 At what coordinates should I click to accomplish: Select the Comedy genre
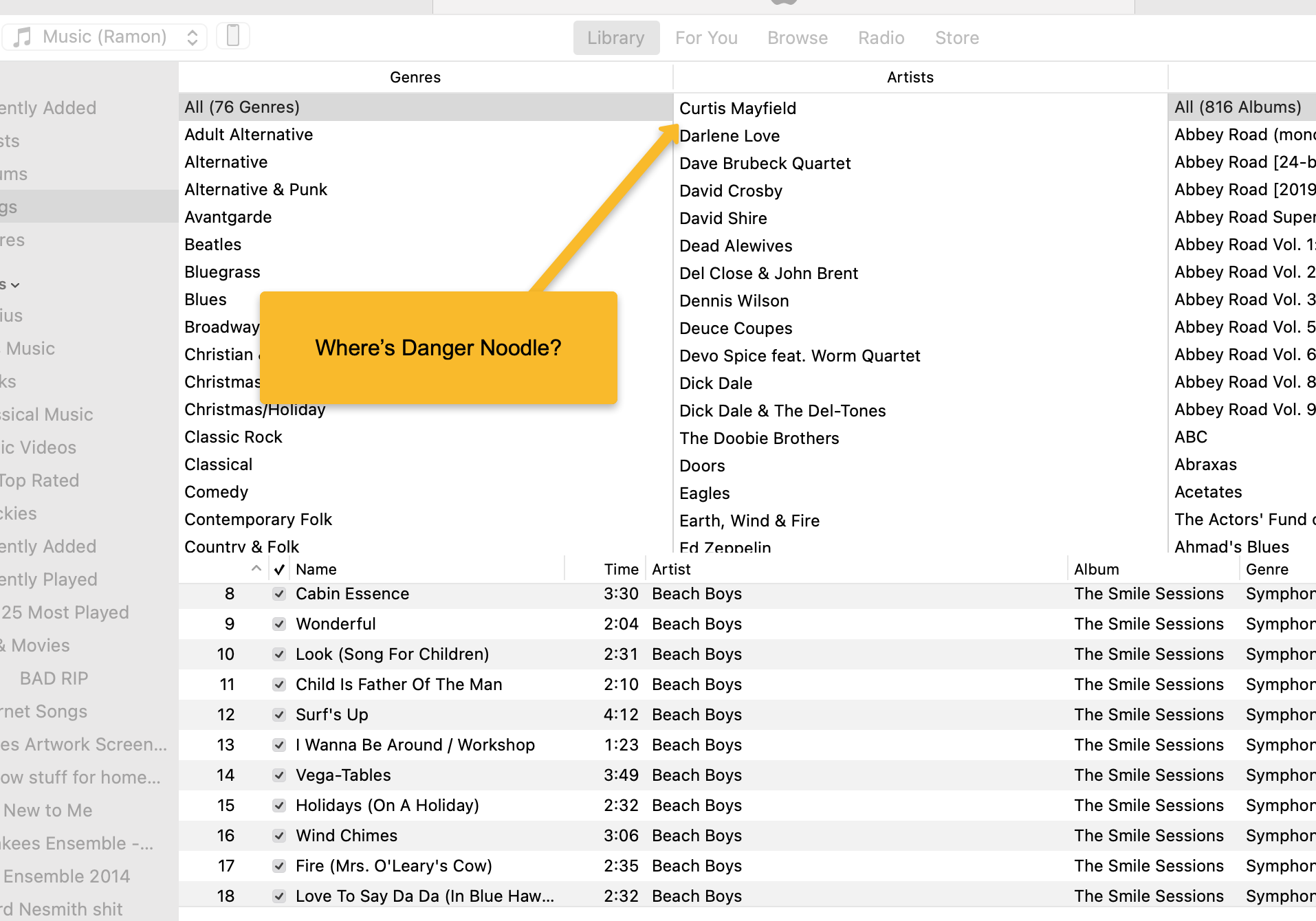(426, 492)
